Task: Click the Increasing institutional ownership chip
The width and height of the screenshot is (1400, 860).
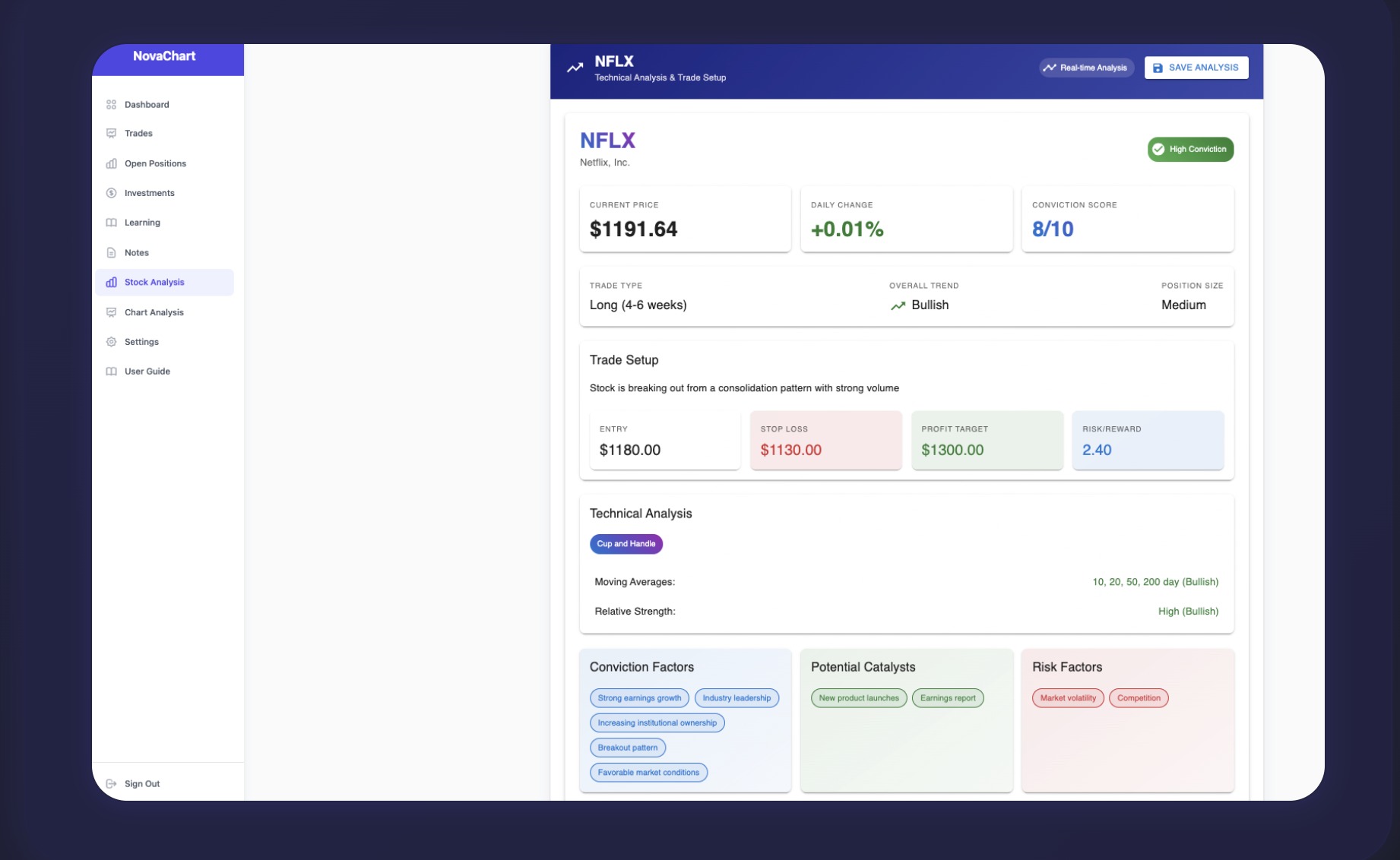Action: (657, 723)
